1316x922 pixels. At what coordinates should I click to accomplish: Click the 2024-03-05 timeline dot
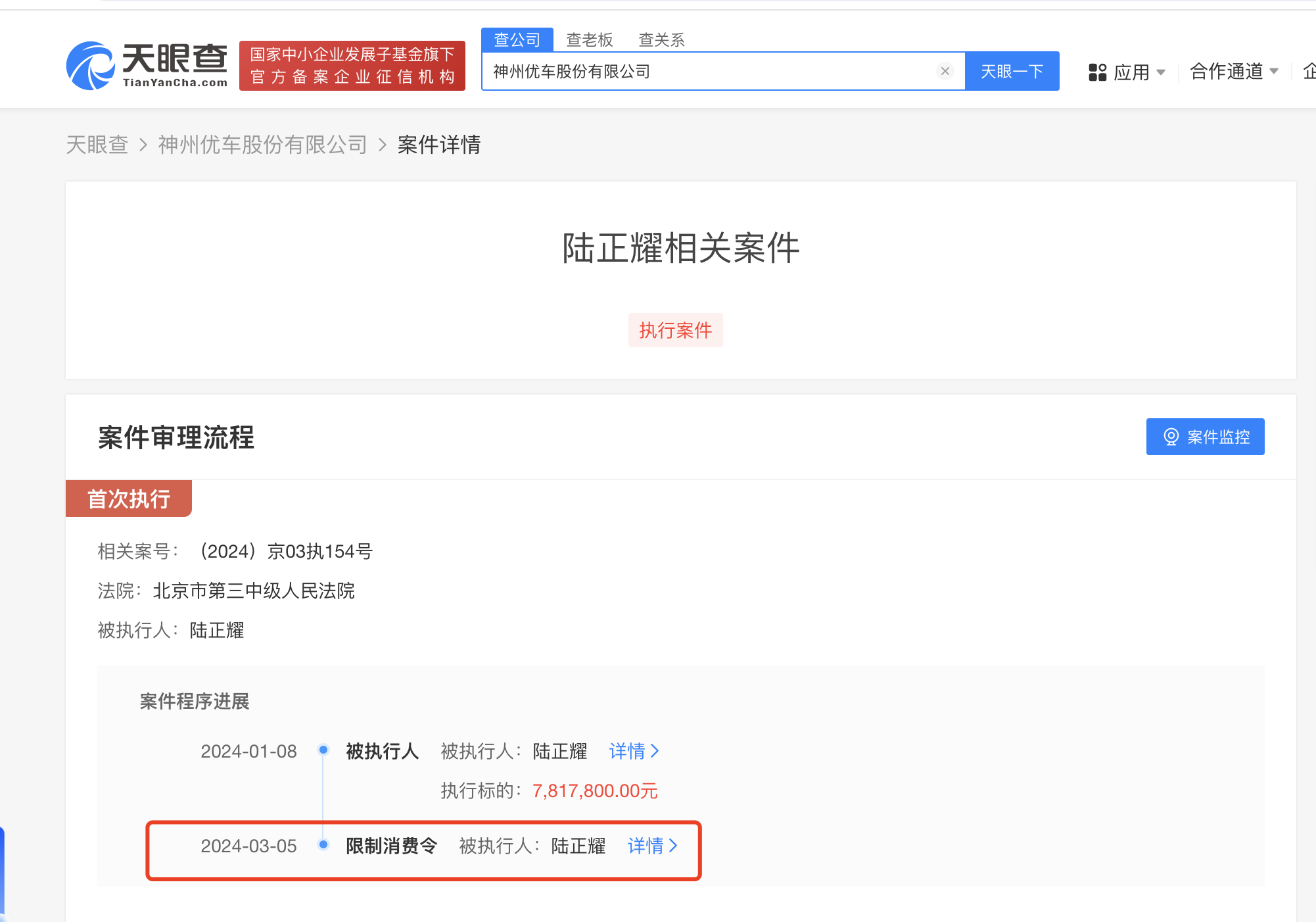(x=323, y=844)
